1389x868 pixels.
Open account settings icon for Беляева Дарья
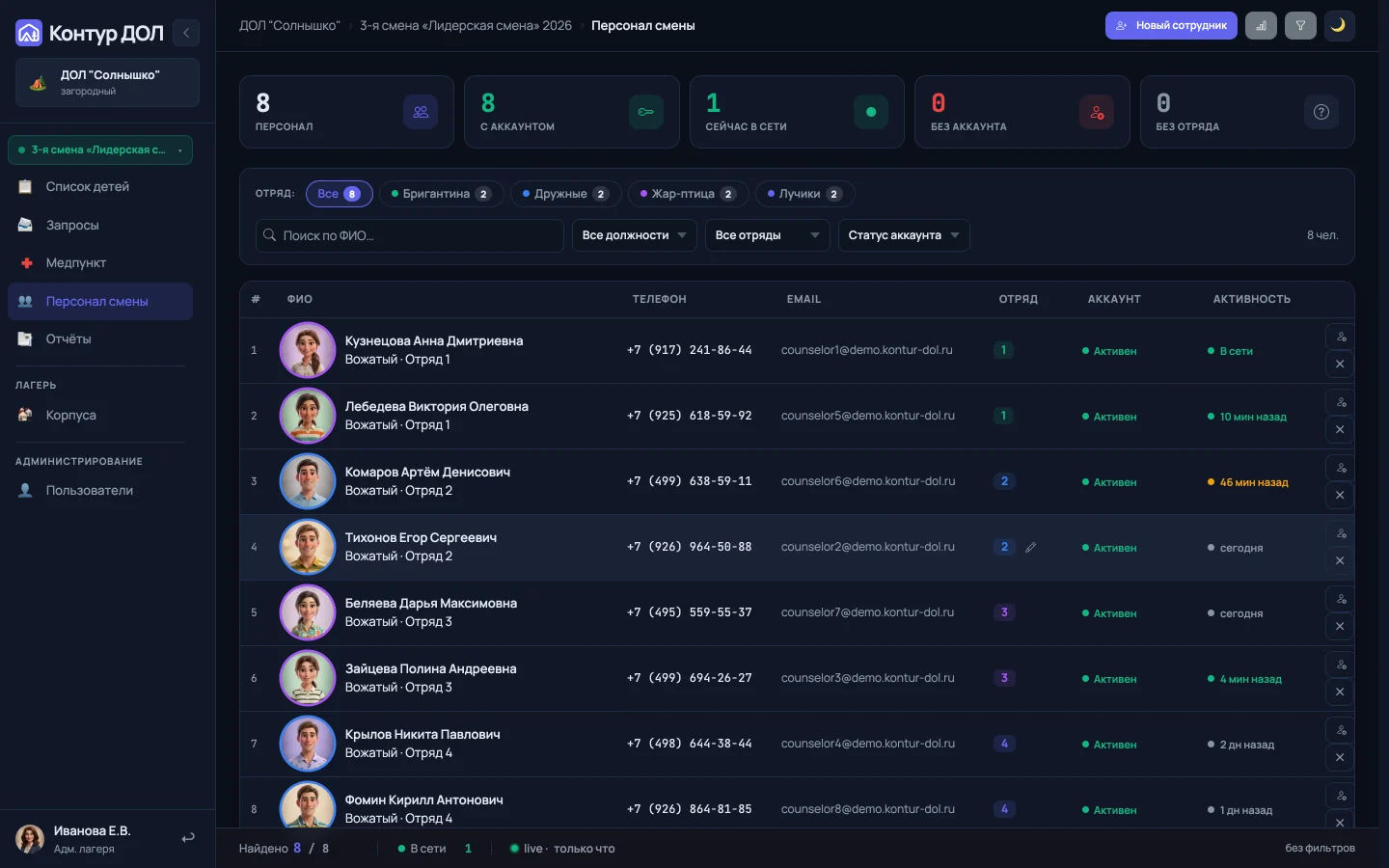[x=1341, y=599]
